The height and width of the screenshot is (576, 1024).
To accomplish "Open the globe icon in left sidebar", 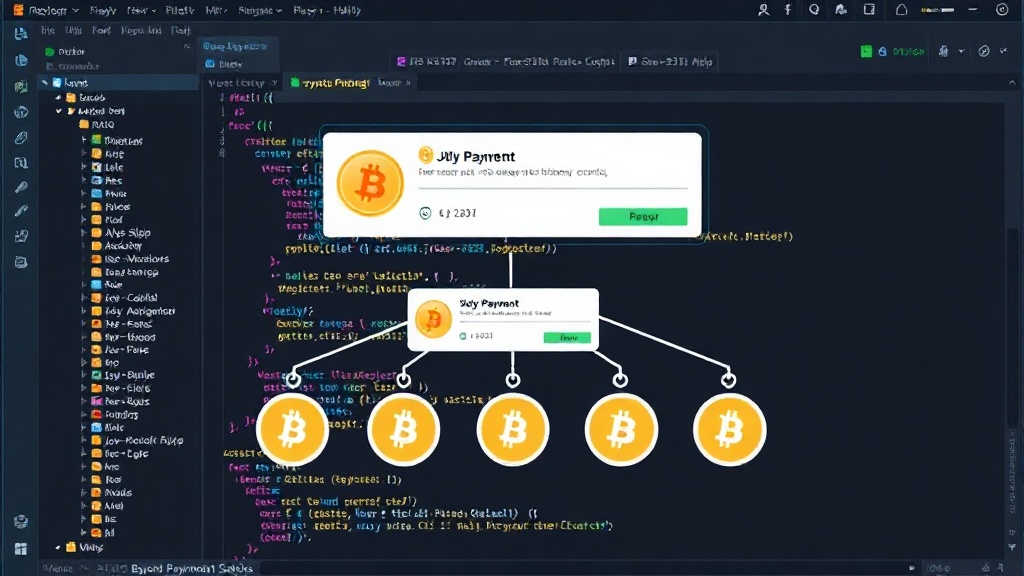I will click(21, 112).
